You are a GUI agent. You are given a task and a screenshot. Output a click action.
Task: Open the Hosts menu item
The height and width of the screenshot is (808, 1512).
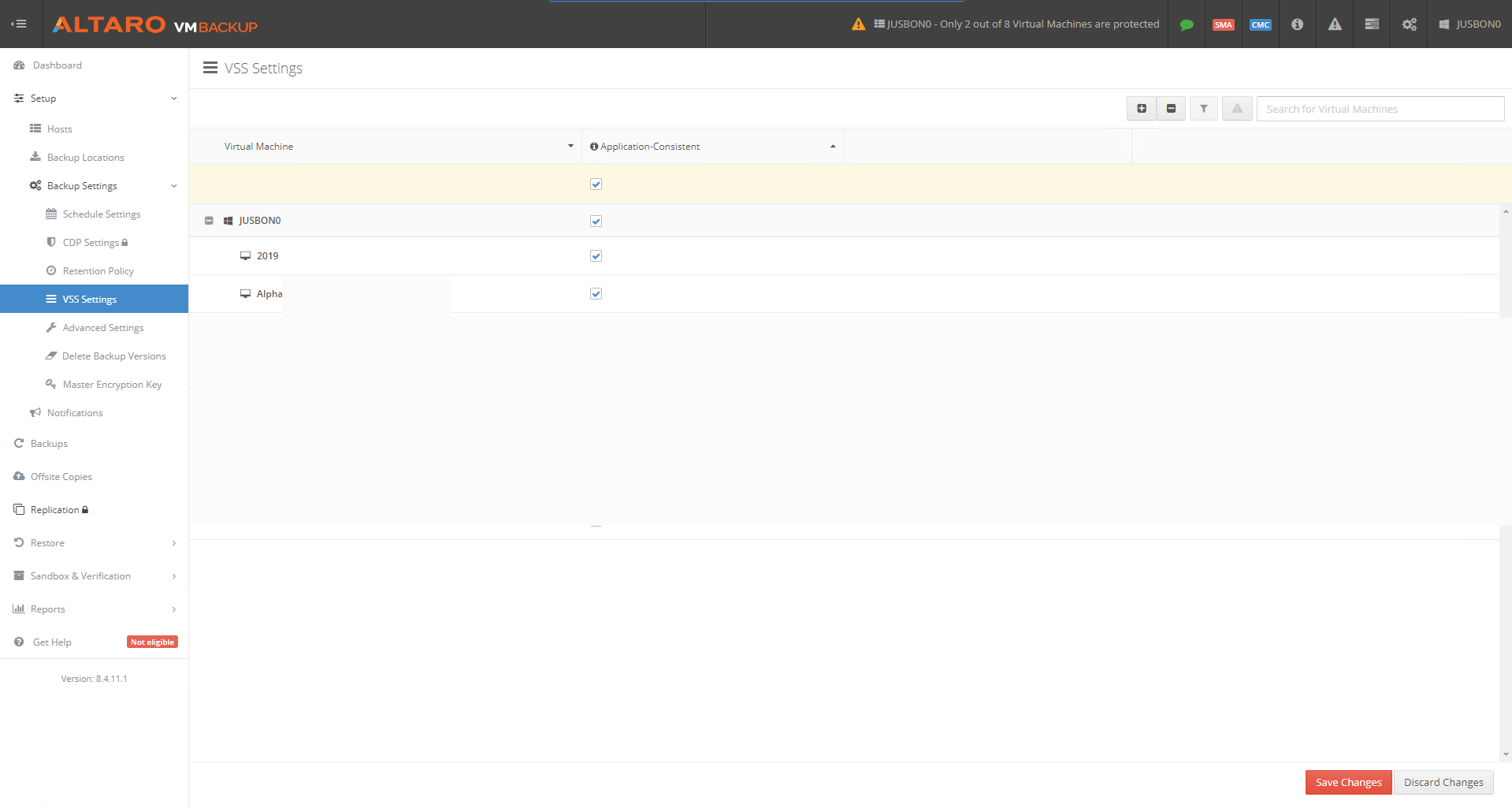(59, 129)
